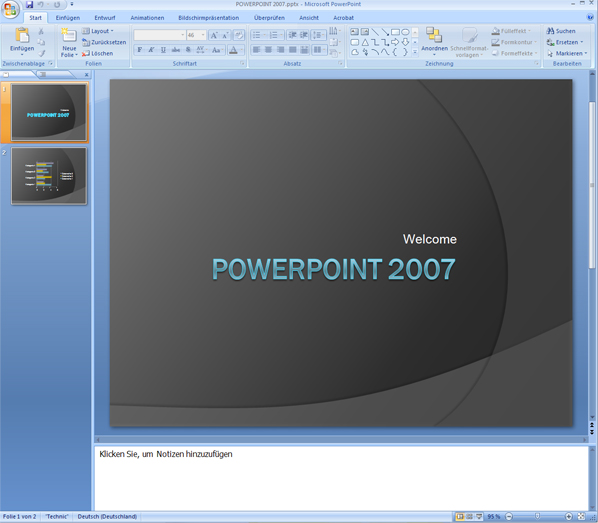Decrease the font size
The image size is (598, 523).
(225, 35)
